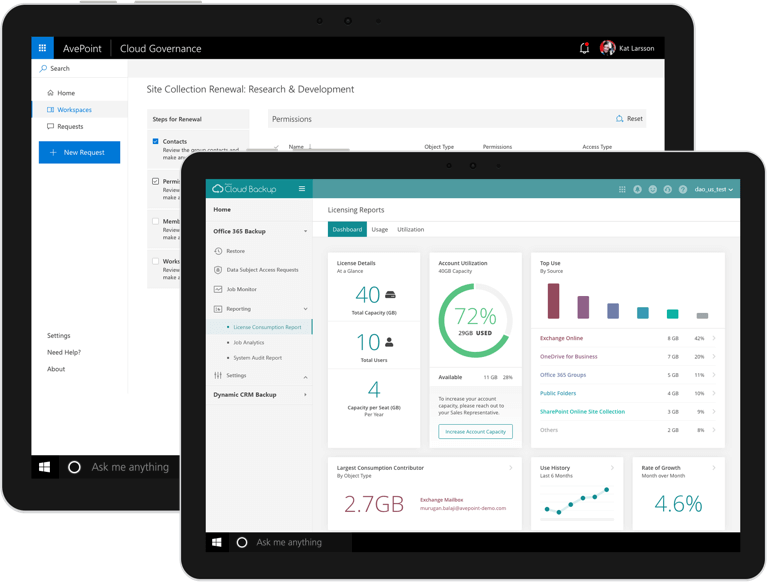The image size is (767, 582).
Task: Click the New Request button
Action: pos(79,153)
